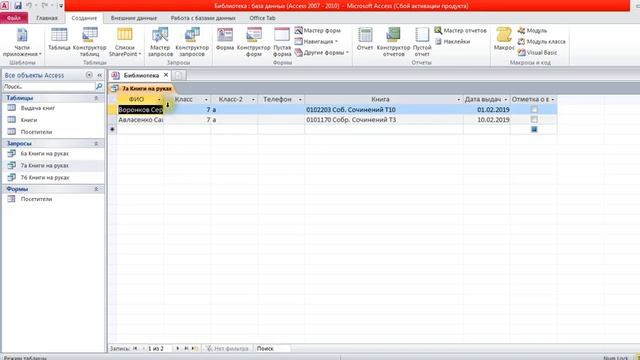
Task: Insert a Модуль класса
Action: [542, 42]
